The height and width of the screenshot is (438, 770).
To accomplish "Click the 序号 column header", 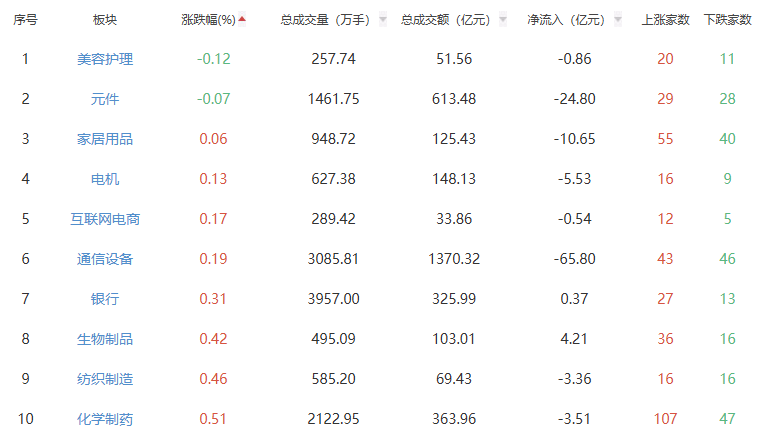I will (x=25, y=20).
